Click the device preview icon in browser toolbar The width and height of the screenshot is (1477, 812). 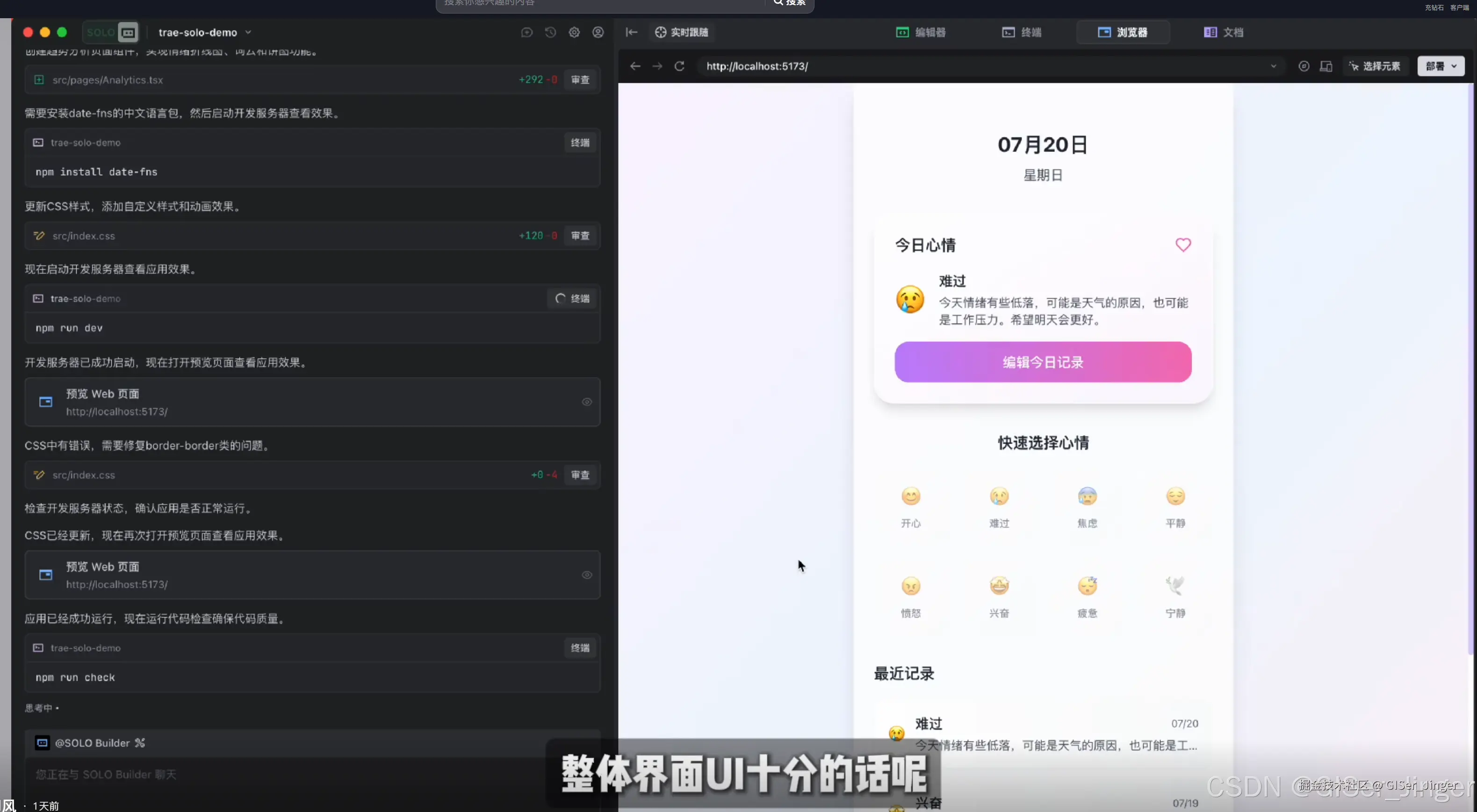point(1327,66)
